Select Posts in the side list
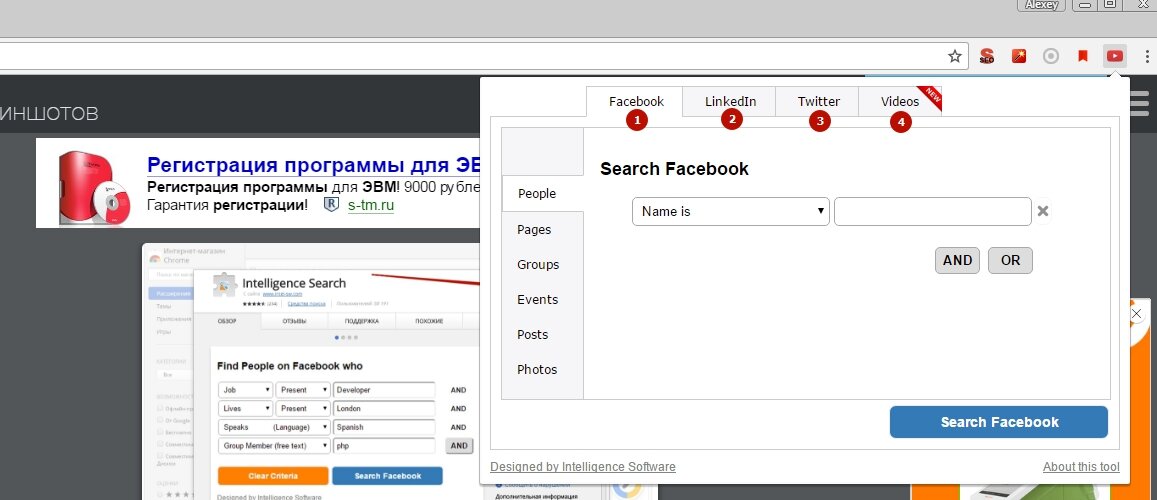 tap(533, 335)
